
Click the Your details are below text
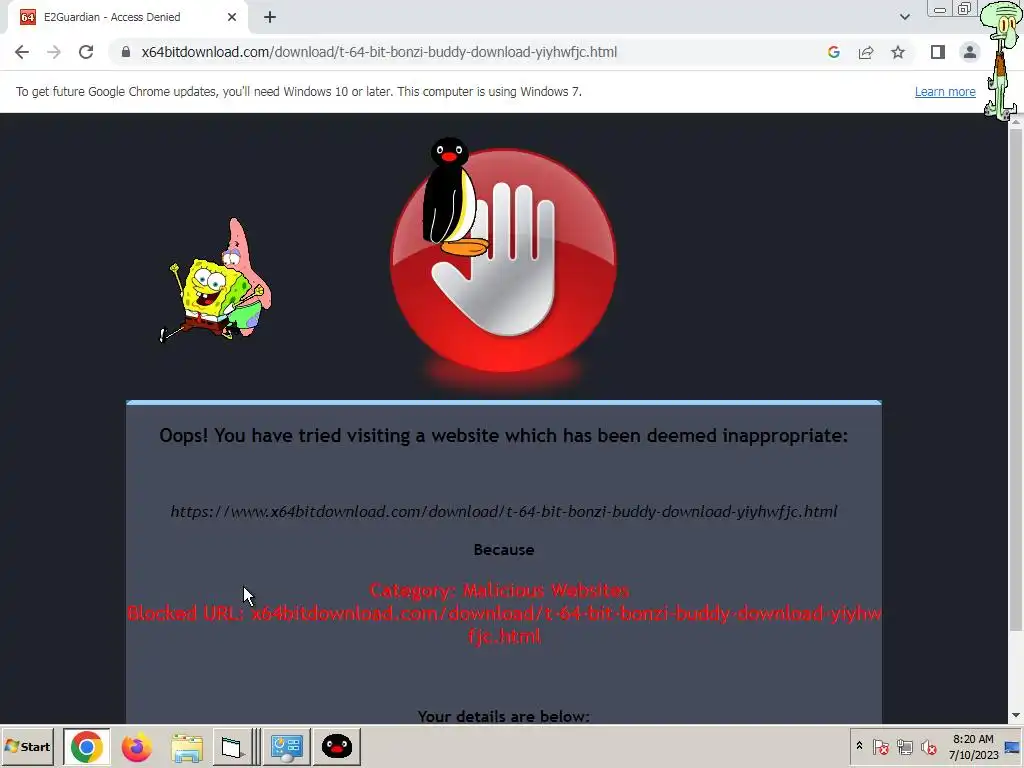pyautogui.click(x=504, y=716)
